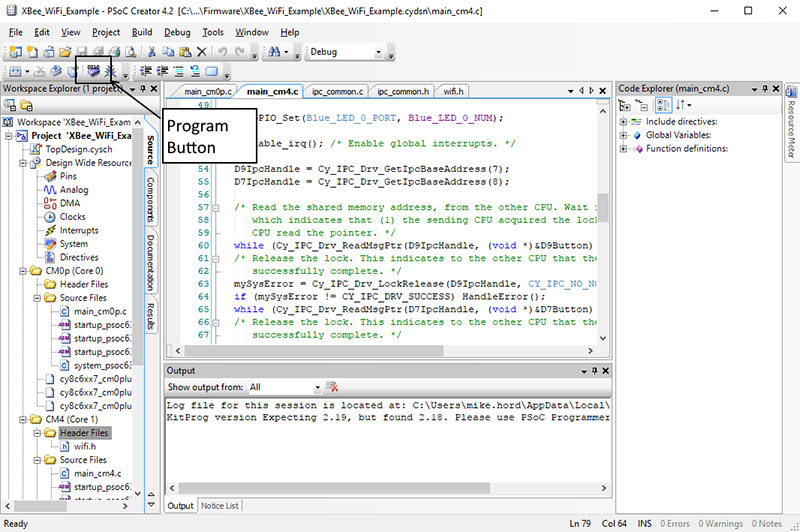This screenshot has height=532, width=800.
Task: Expand the Global Variables node
Action: [x=623, y=136]
